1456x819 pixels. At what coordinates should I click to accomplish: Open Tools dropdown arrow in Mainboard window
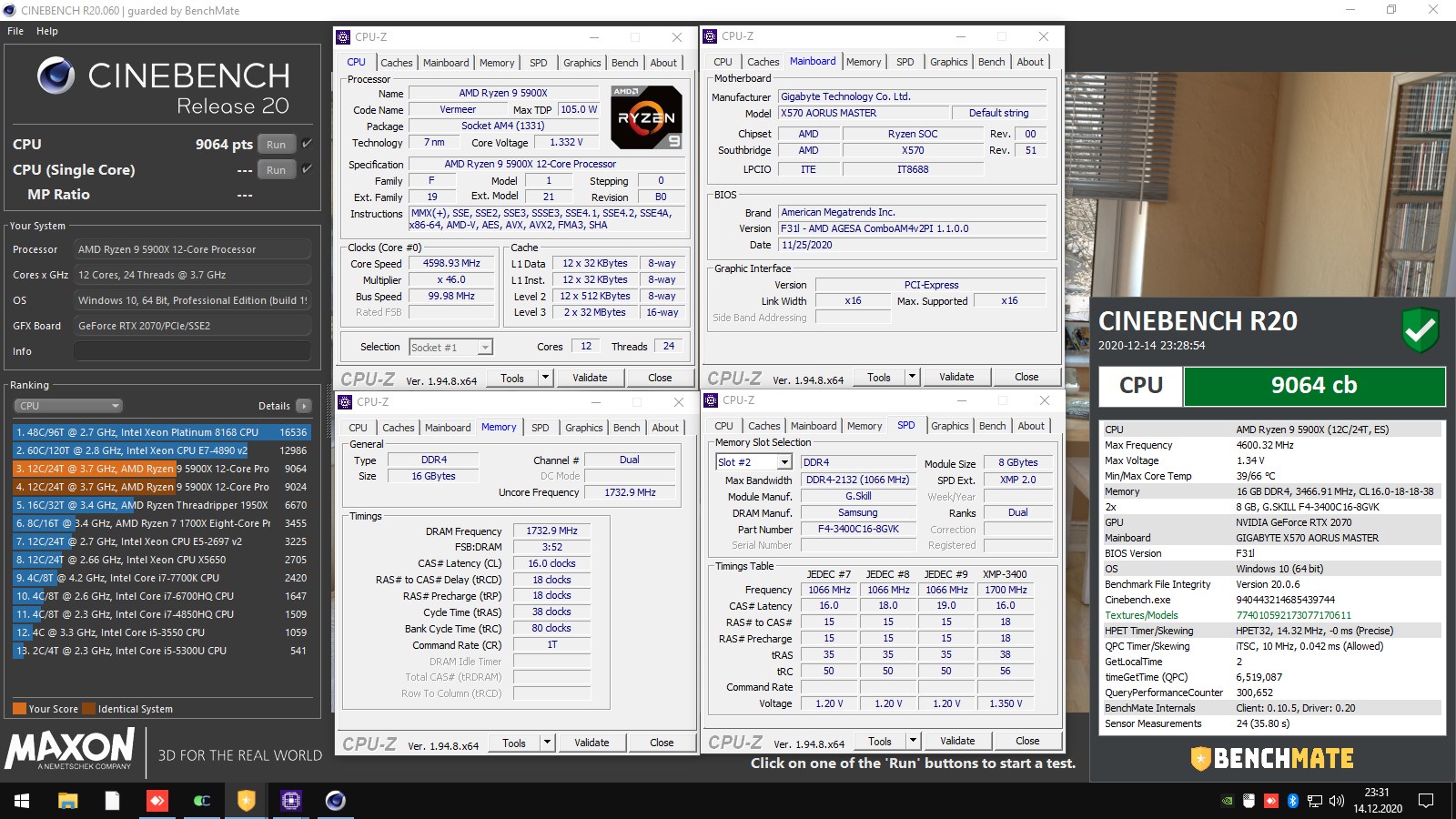pyautogui.click(x=913, y=377)
